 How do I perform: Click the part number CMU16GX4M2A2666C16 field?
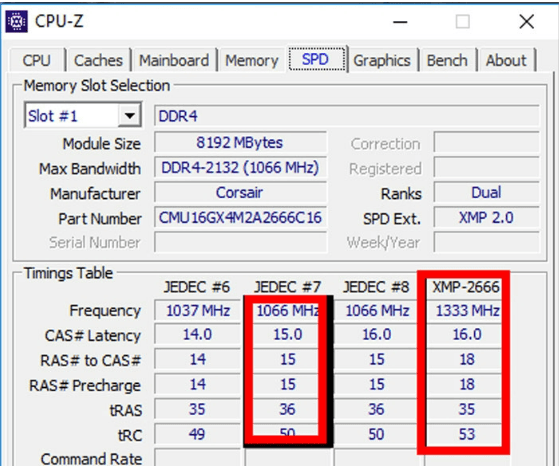coord(240,217)
